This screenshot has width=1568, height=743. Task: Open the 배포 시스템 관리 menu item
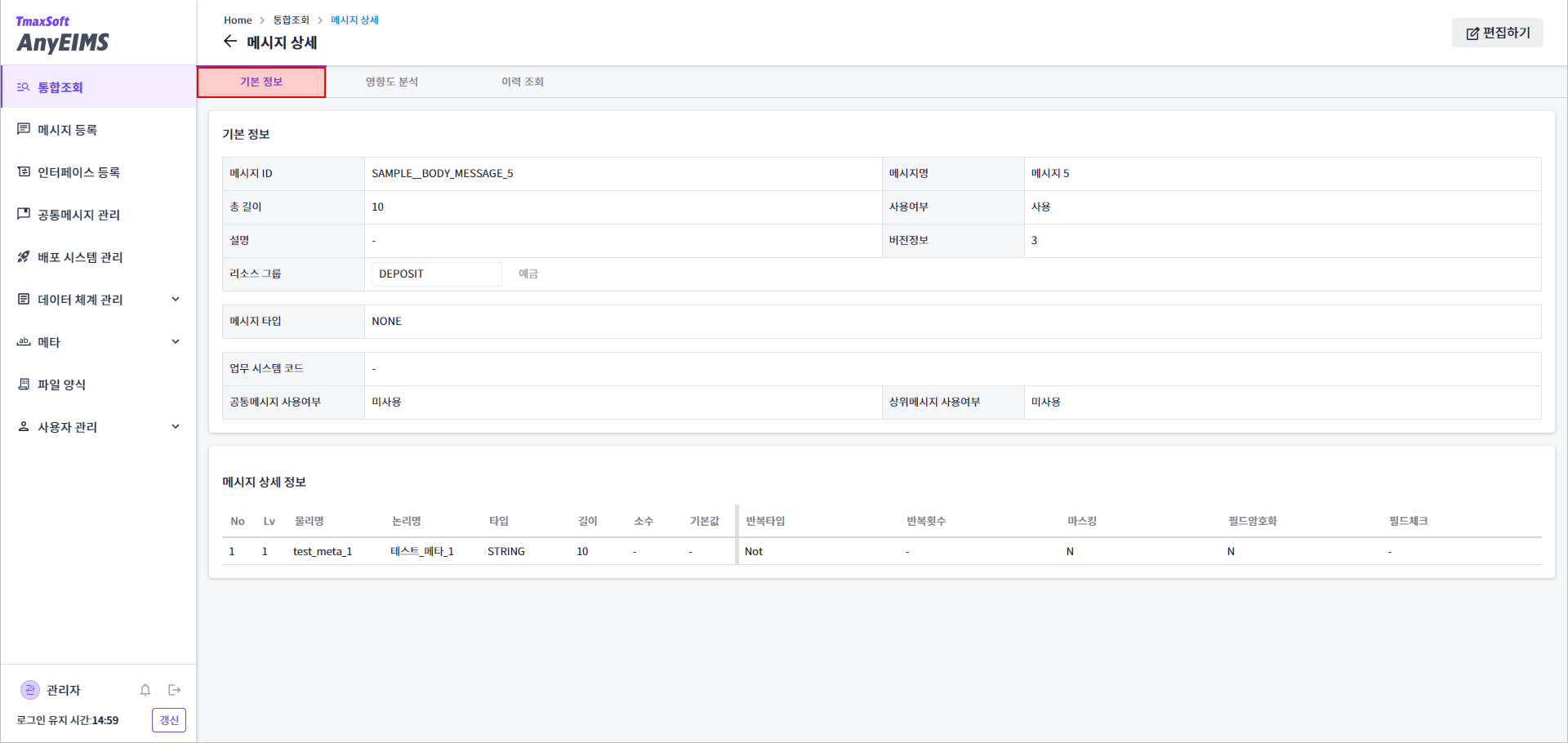pyautogui.click(x=99, y=256)
